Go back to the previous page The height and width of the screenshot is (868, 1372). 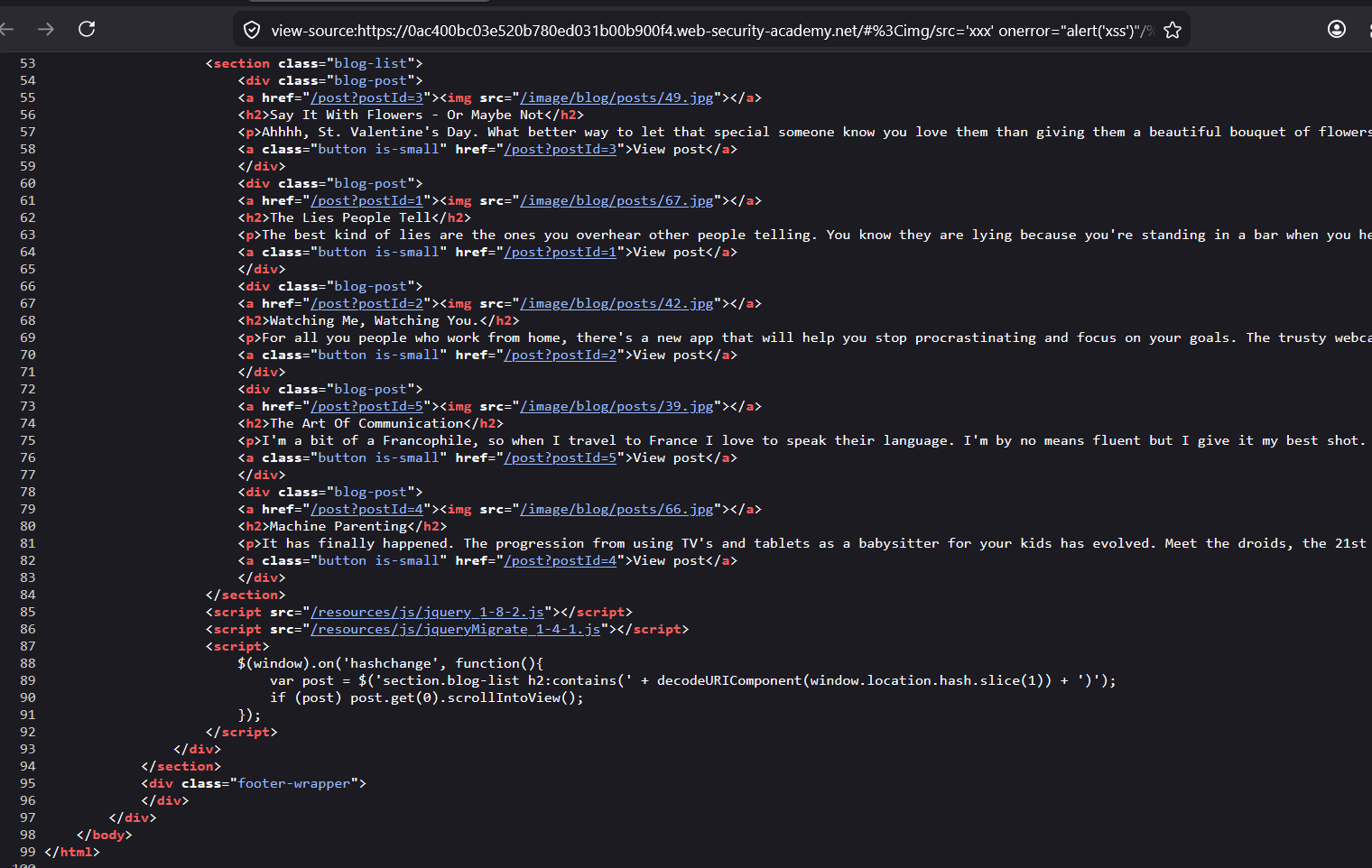[x=7, y=30]
